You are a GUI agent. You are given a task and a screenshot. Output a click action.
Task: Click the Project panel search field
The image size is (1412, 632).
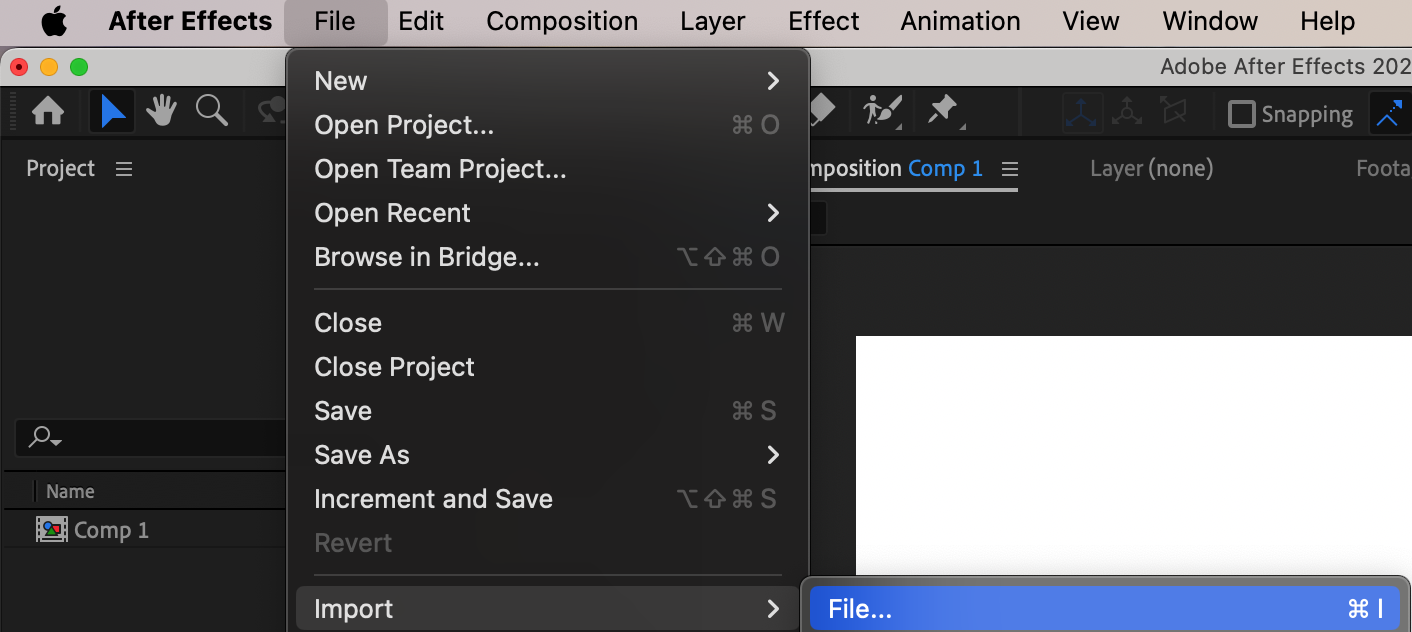pyautogui.click(x=150, y=437)
